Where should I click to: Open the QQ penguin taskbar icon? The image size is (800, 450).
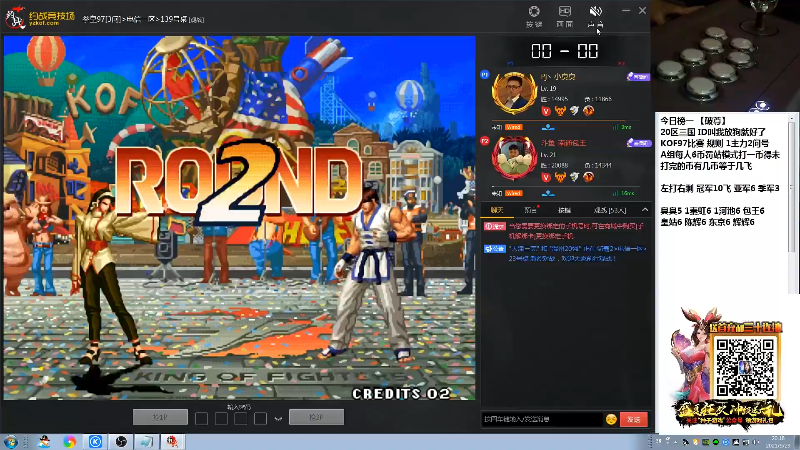[44, 441]
